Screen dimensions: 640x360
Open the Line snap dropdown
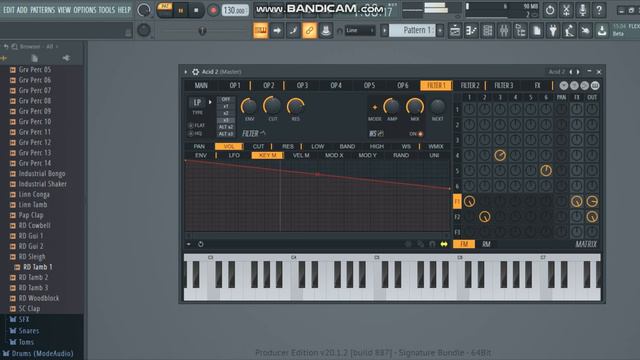point(360,30)
